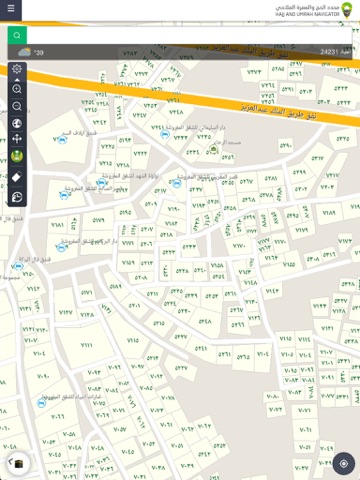The height and width of the screenshot is (480, 360).
Task: Focus the map search field
Action: 189,35
